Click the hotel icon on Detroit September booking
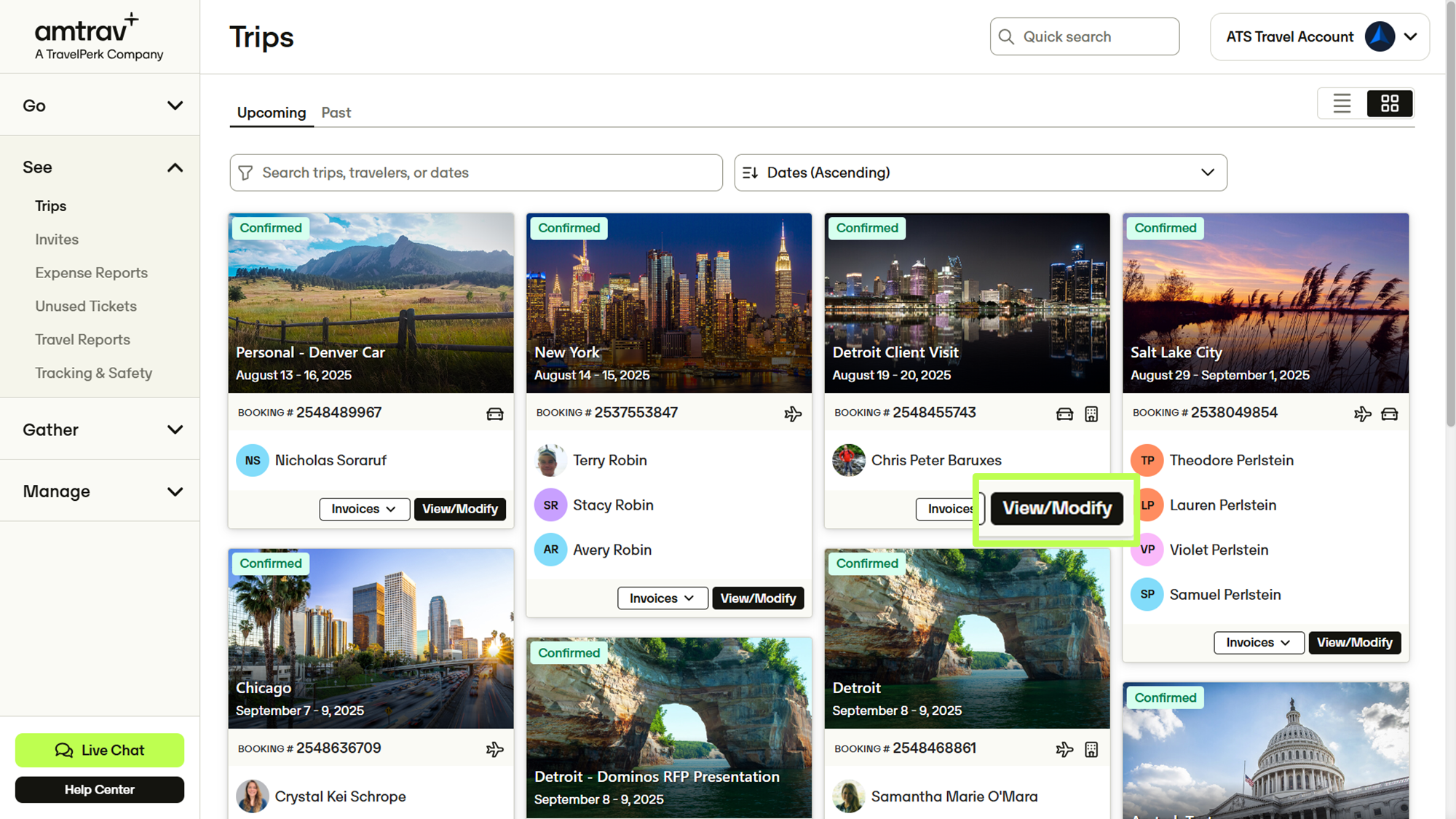 [1091, 749]
